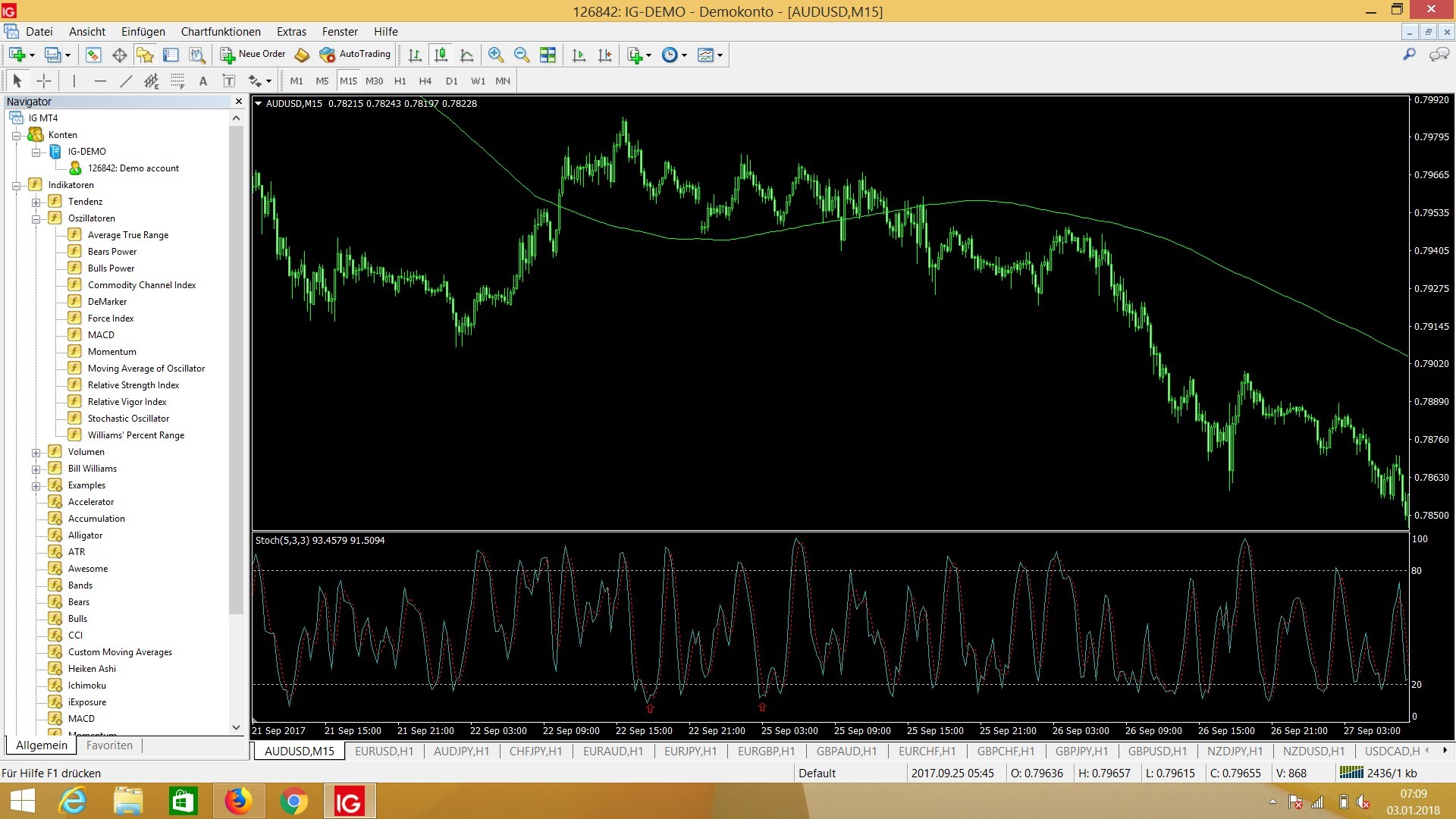
Task: Select the text label tool
Action: [x=228, y=80]
